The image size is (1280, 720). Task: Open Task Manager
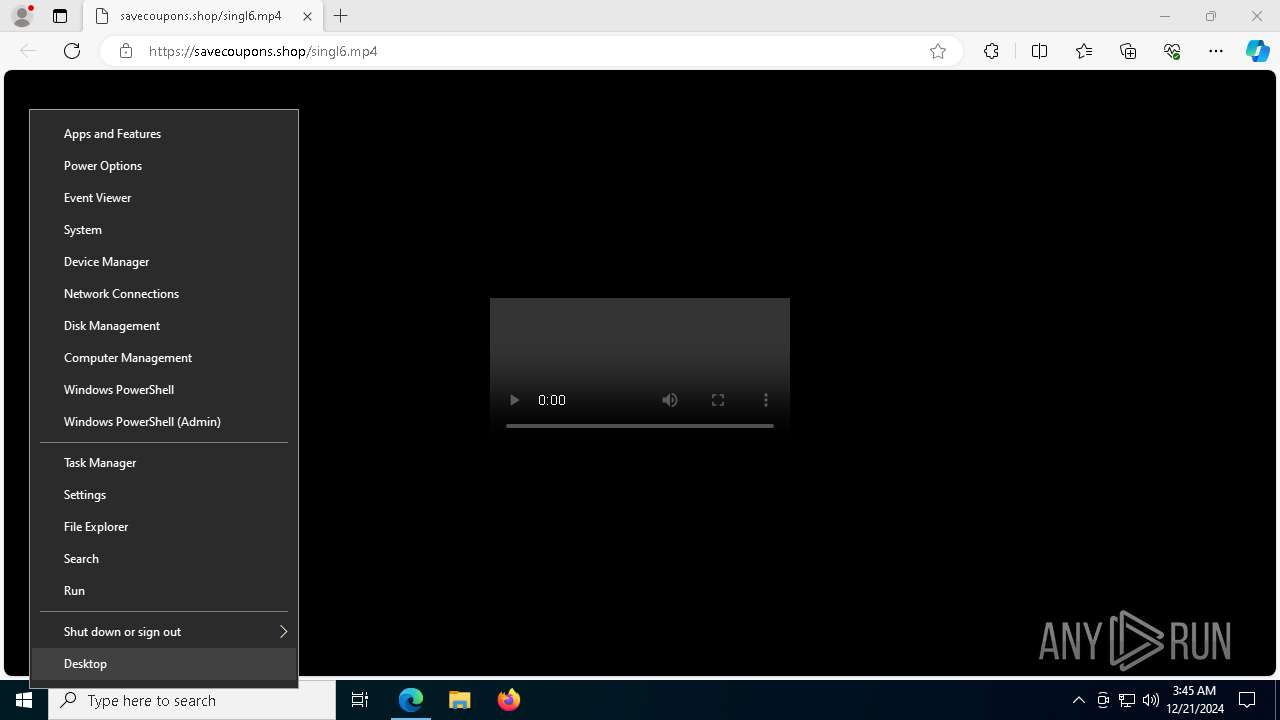pyautogui.click(x=164, y=463)
